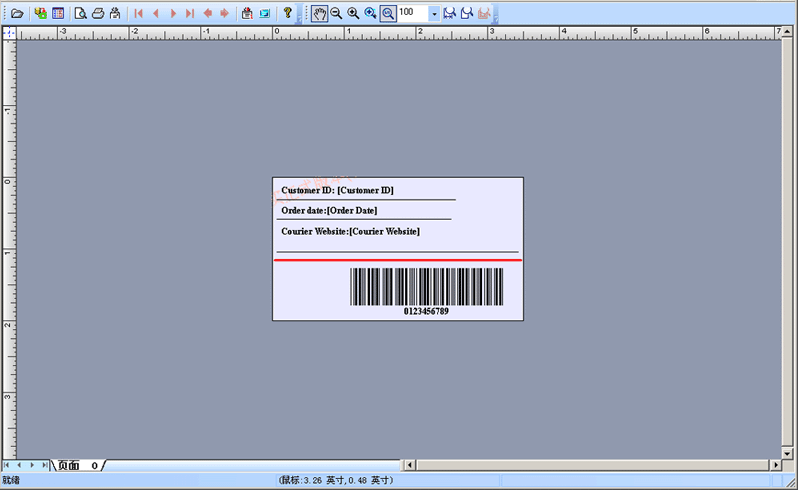Go to last page tab arrow

[x=44, y=465]
